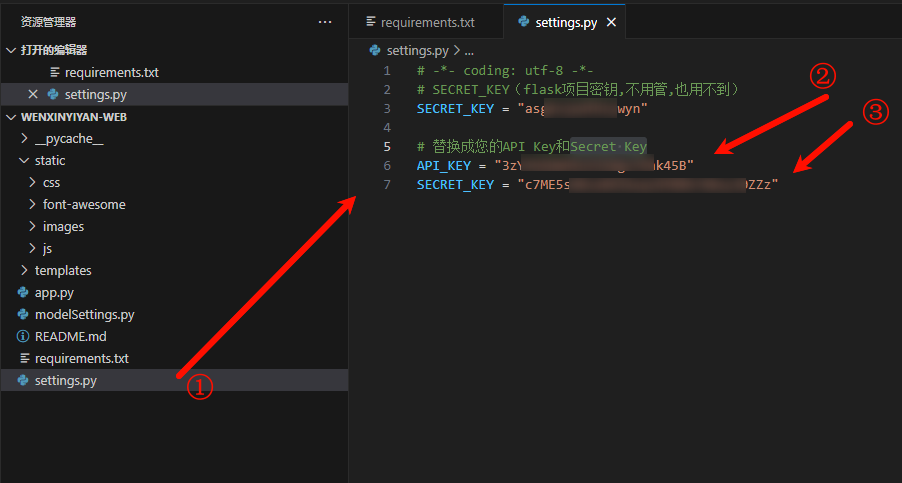
Task: Click the settings.py breadcrumb link
Action: tap(418, 49)
